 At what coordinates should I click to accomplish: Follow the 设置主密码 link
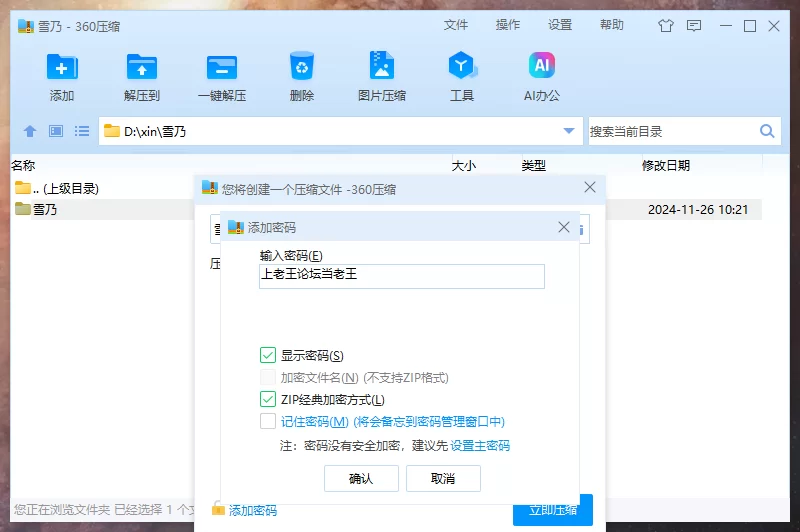tap(480, 445)
